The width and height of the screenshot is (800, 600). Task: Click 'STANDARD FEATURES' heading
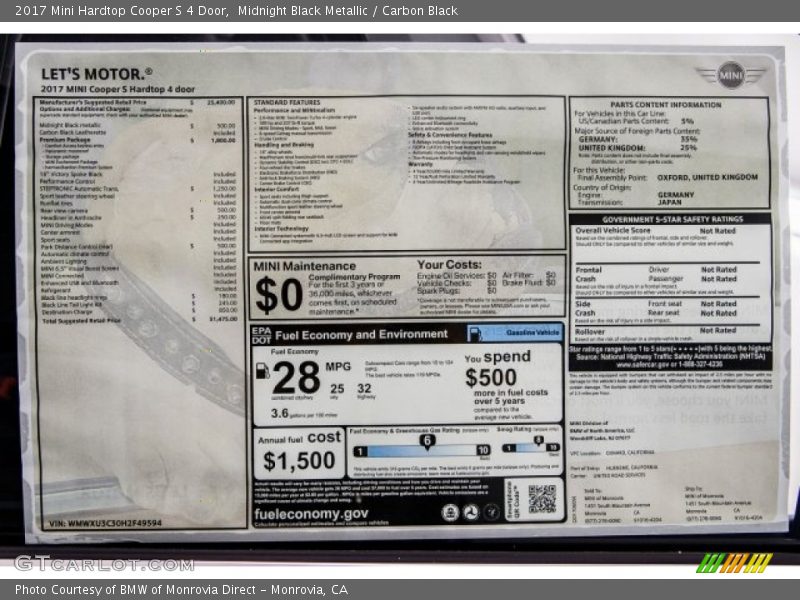point(287,103)
